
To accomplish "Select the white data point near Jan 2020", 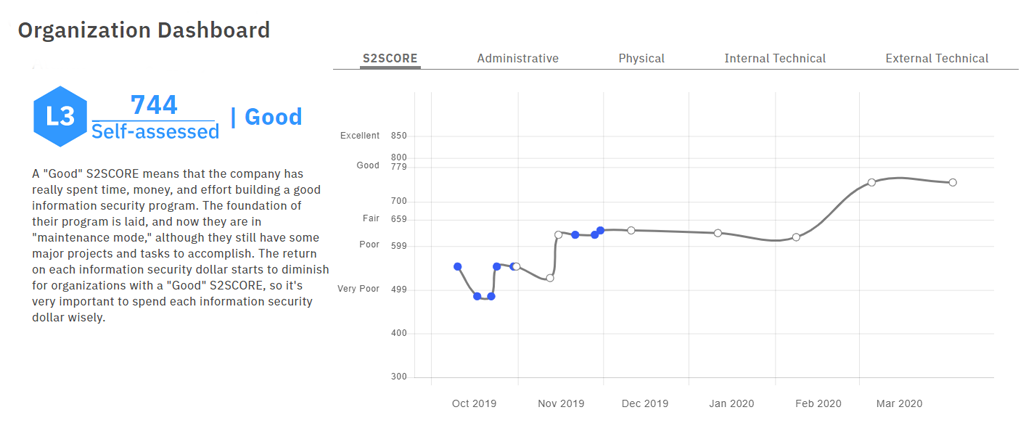I will pyautogui.click(x=718, y=233).
